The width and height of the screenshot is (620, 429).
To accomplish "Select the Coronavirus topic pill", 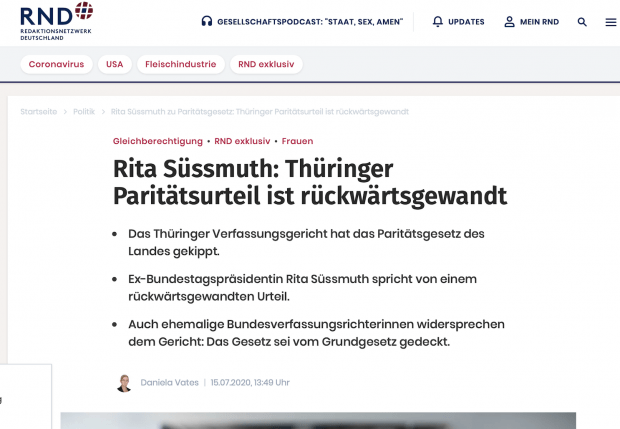I will pos(57,64).
